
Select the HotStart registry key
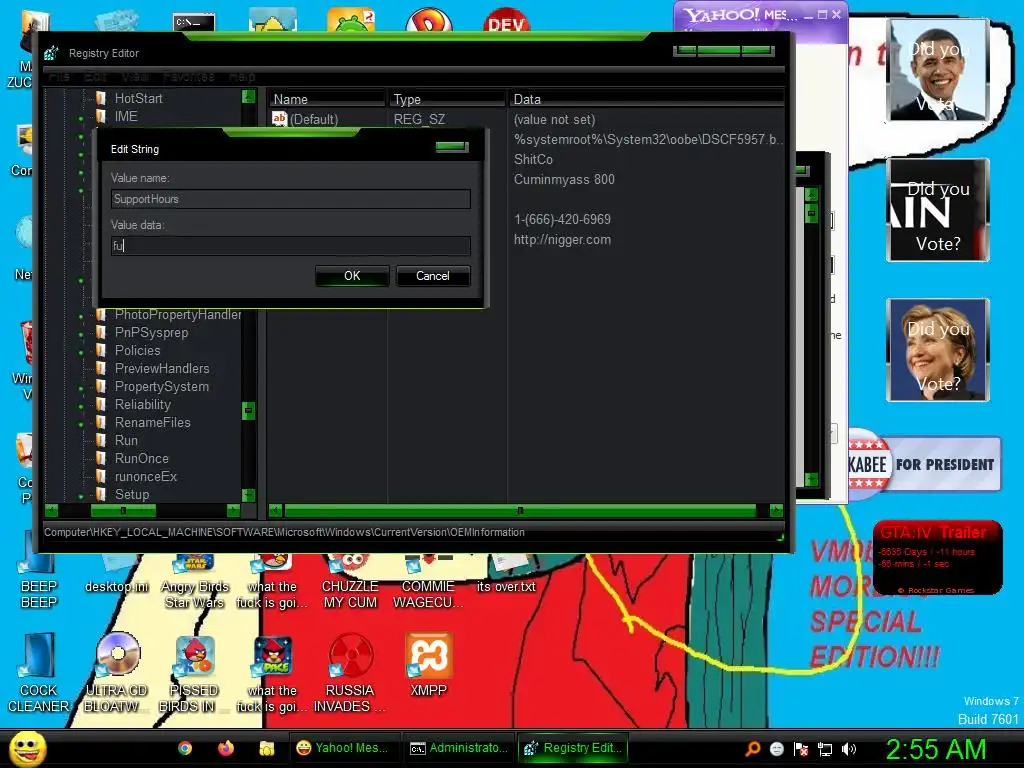tap(138, 98)
